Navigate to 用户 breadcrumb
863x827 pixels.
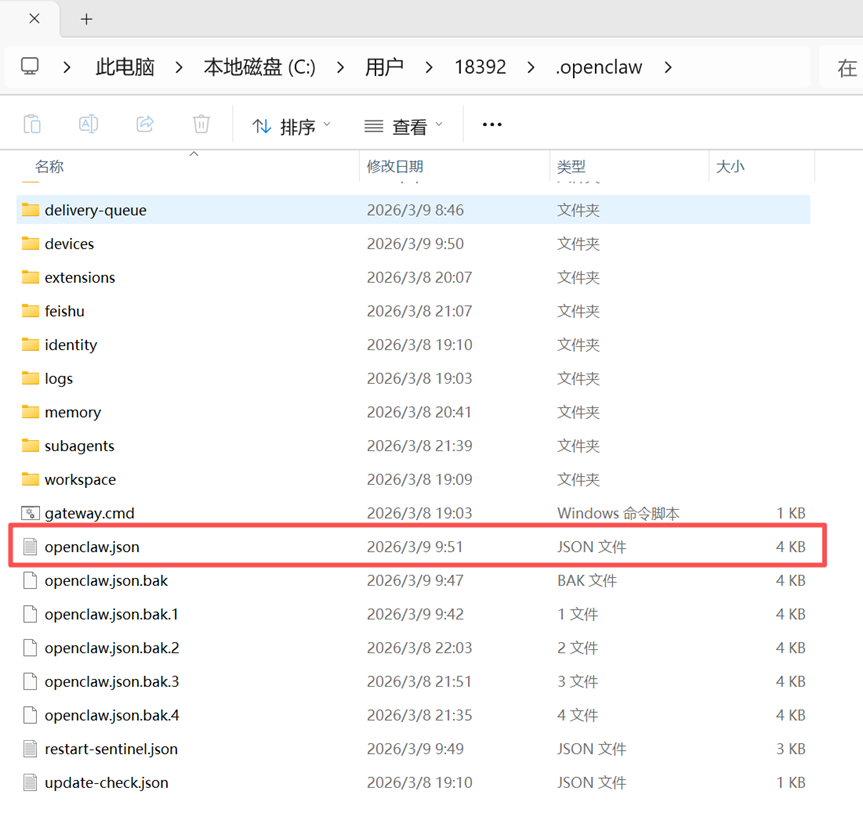[x=384, y=67]
